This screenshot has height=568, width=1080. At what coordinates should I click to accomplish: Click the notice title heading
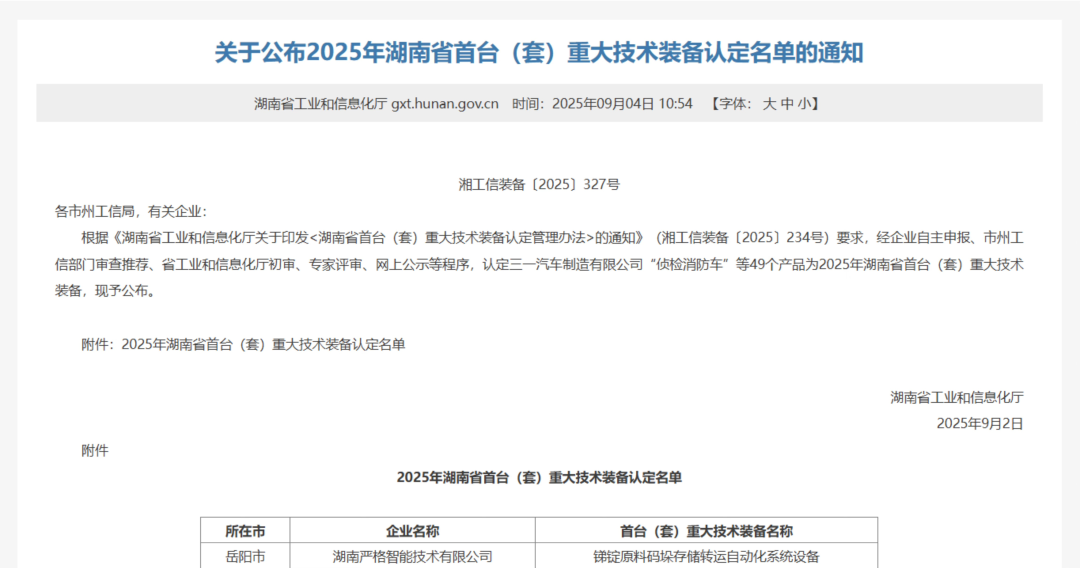click(x=539, y=53)
